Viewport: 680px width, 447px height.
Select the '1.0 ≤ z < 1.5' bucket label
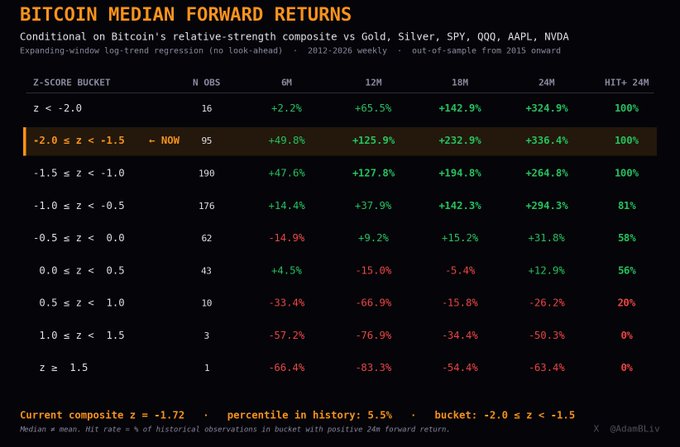[x=82, y=335]
